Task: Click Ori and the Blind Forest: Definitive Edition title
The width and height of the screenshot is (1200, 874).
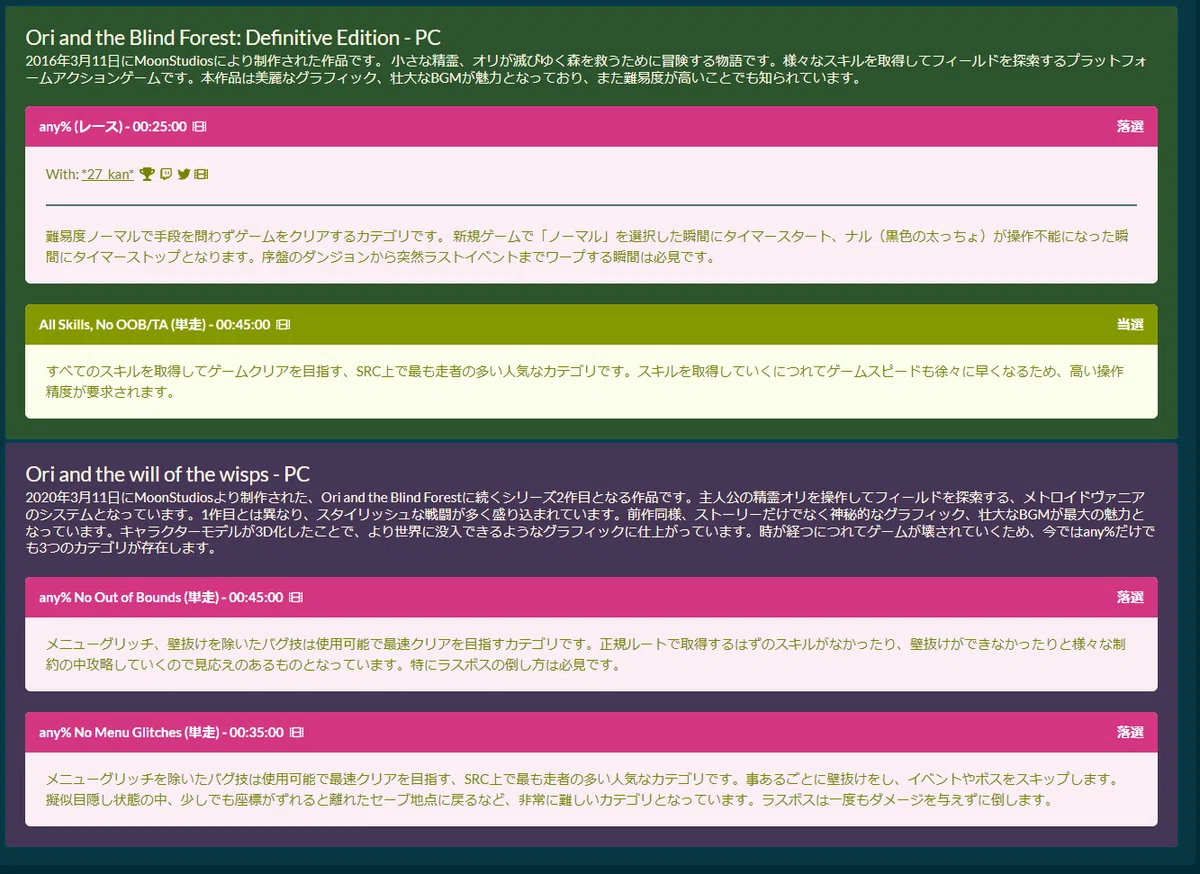Action: point(232,37)
